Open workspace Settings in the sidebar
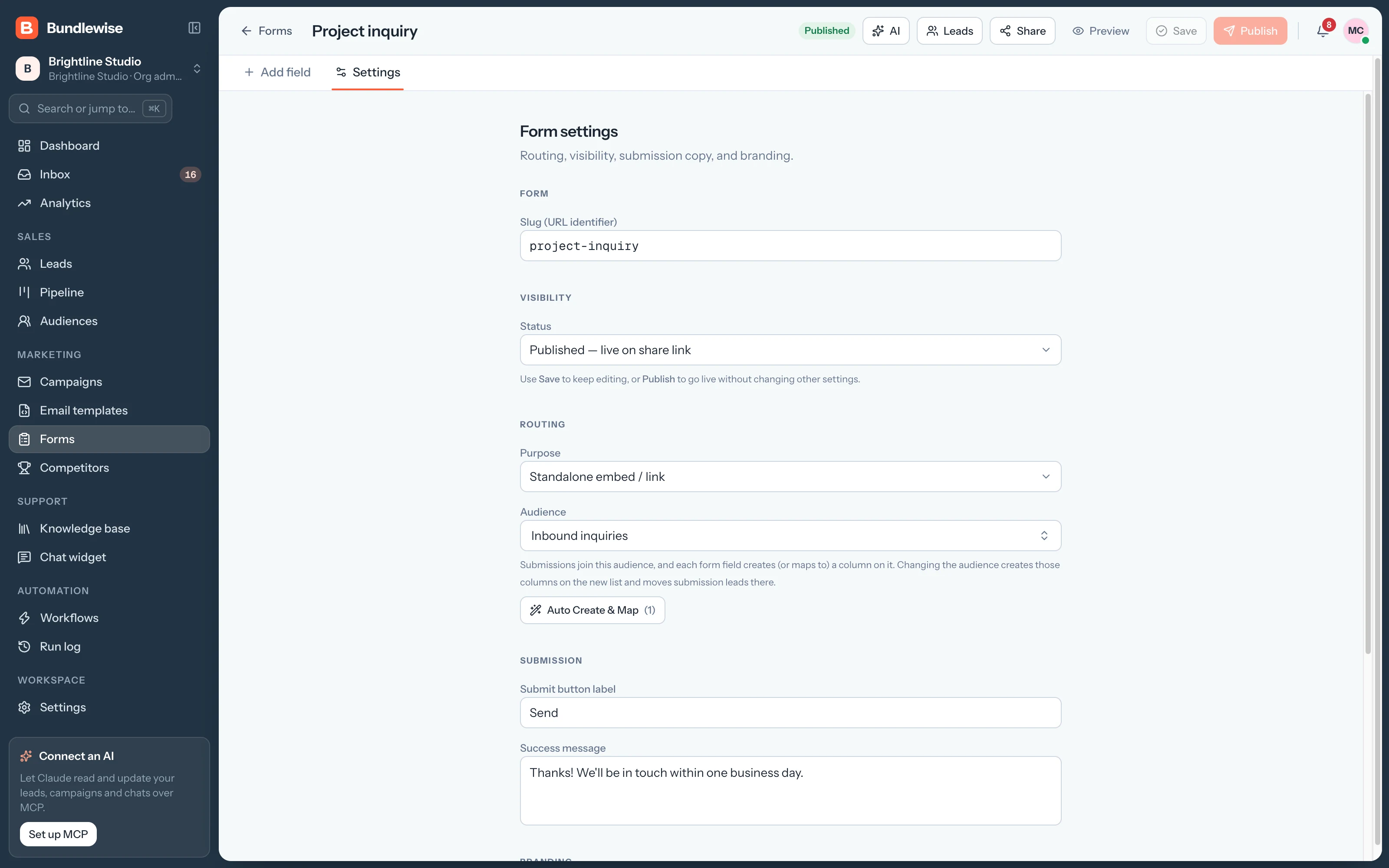Screen dimensions: 1389x868 tap(109, 708)
